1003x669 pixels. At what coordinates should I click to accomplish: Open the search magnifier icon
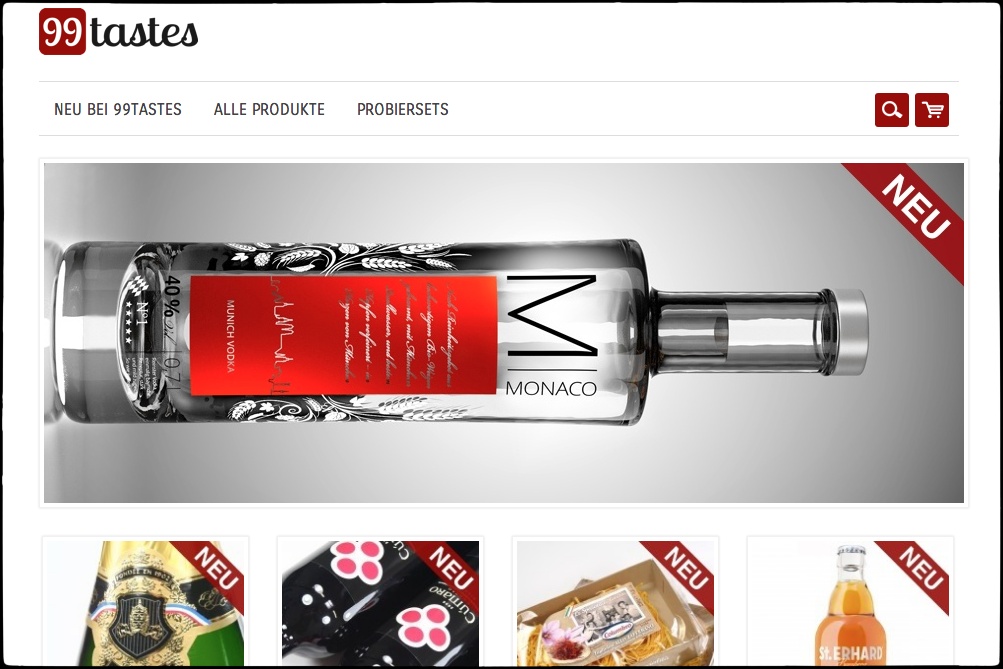(892, 110)
